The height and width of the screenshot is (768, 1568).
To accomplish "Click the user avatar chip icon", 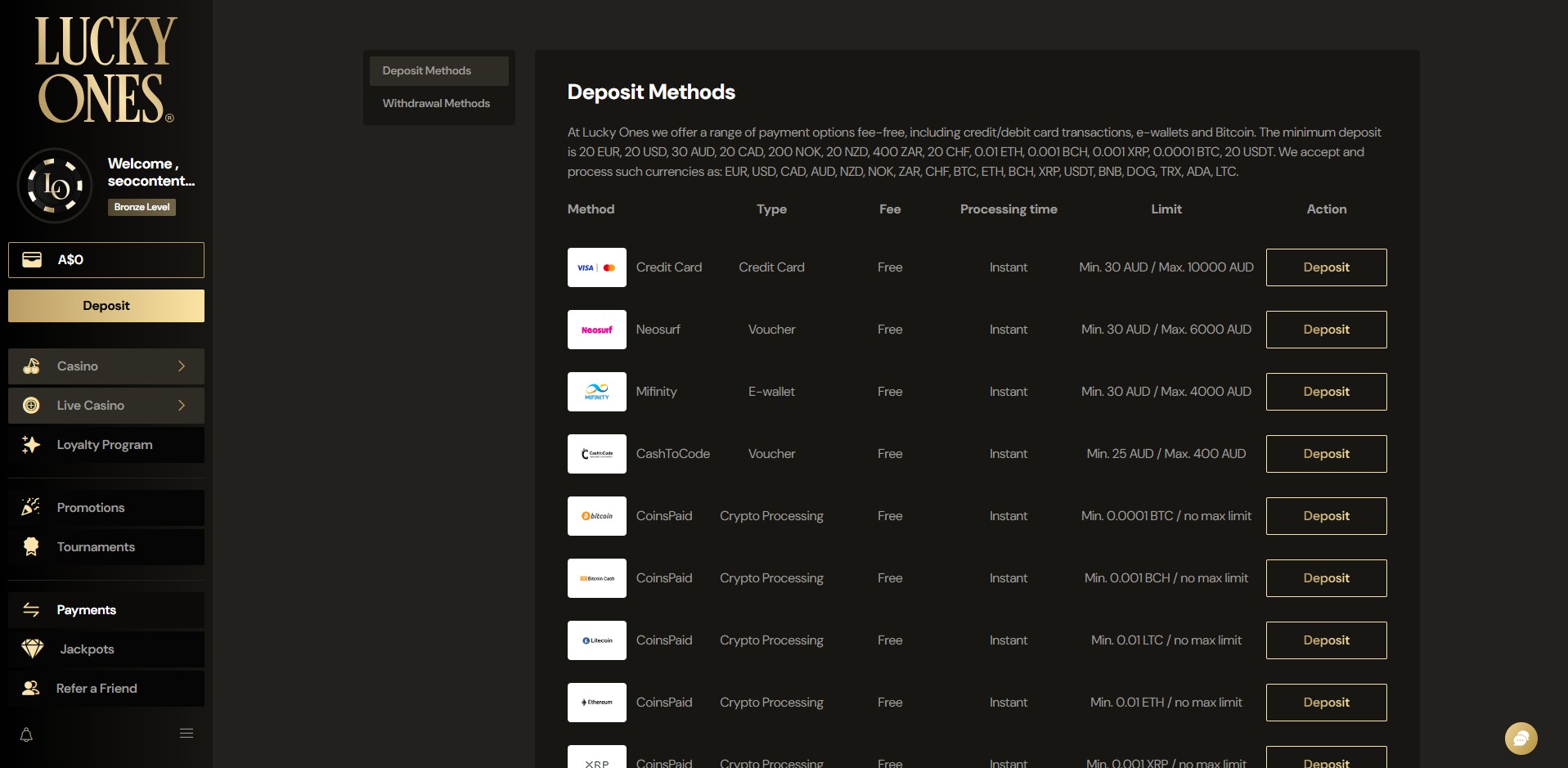I will [x=55, y=186].
